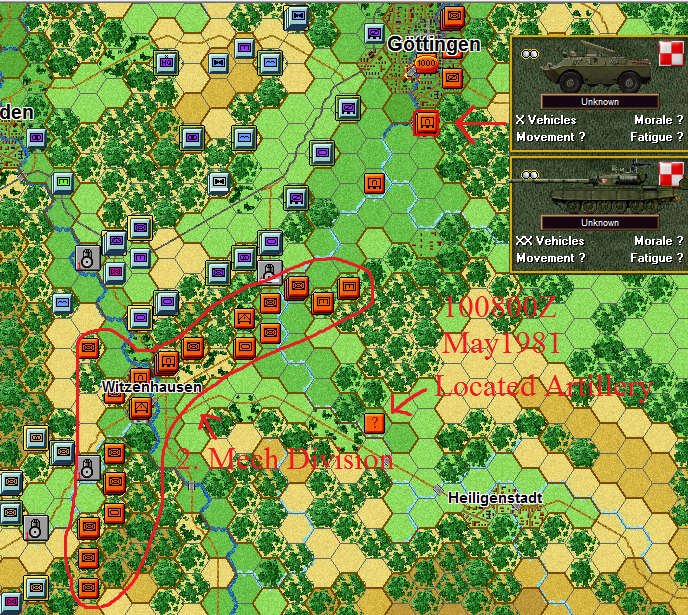Select stacked blue bowtie counter at map's top edge

pos(297,18)
